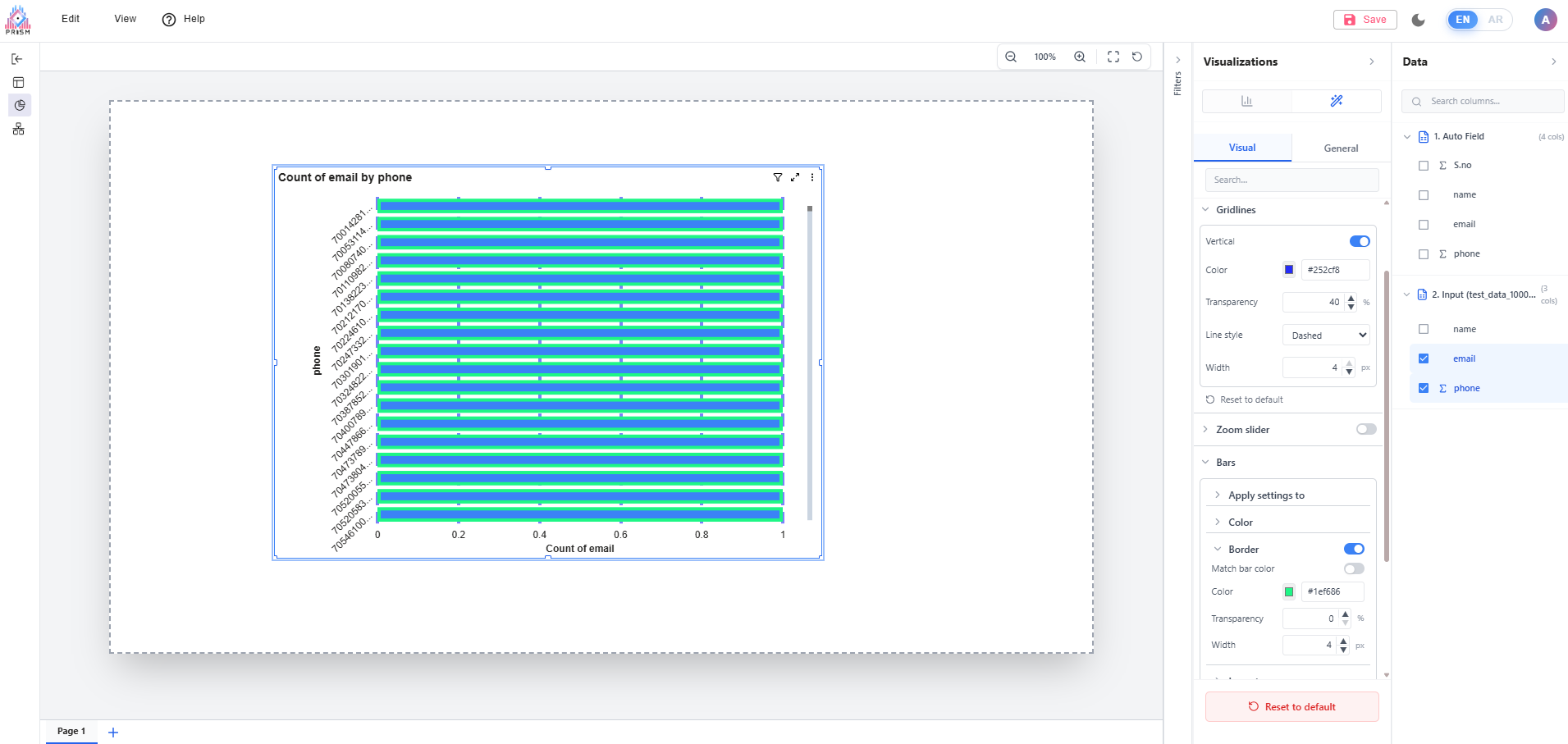
Task: Click the reset canvas view icon
Action: pyautogui.click(x=1137, y=57)
